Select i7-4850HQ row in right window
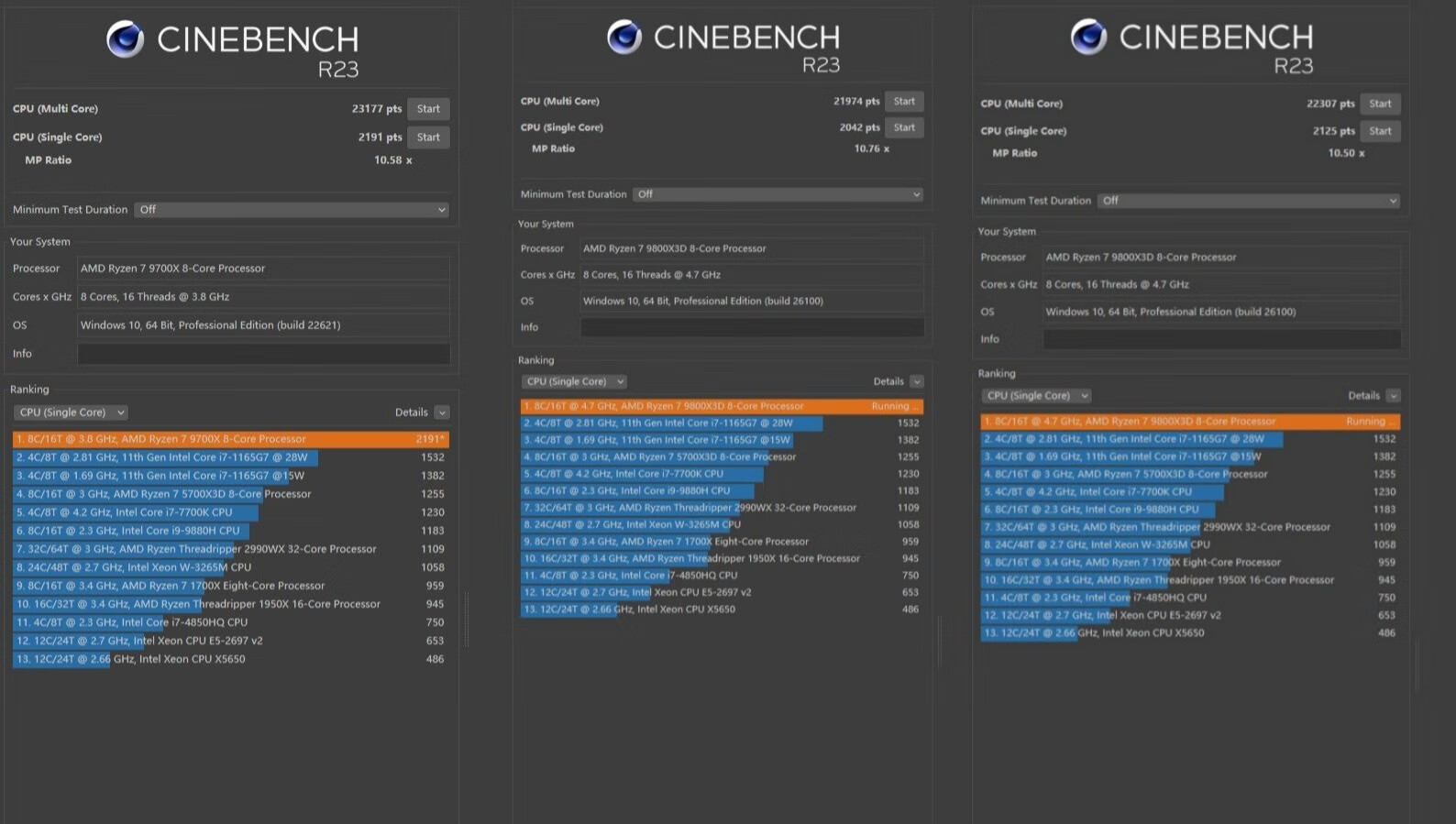Screen dimensions: 1456x824 click(1190, 598)
